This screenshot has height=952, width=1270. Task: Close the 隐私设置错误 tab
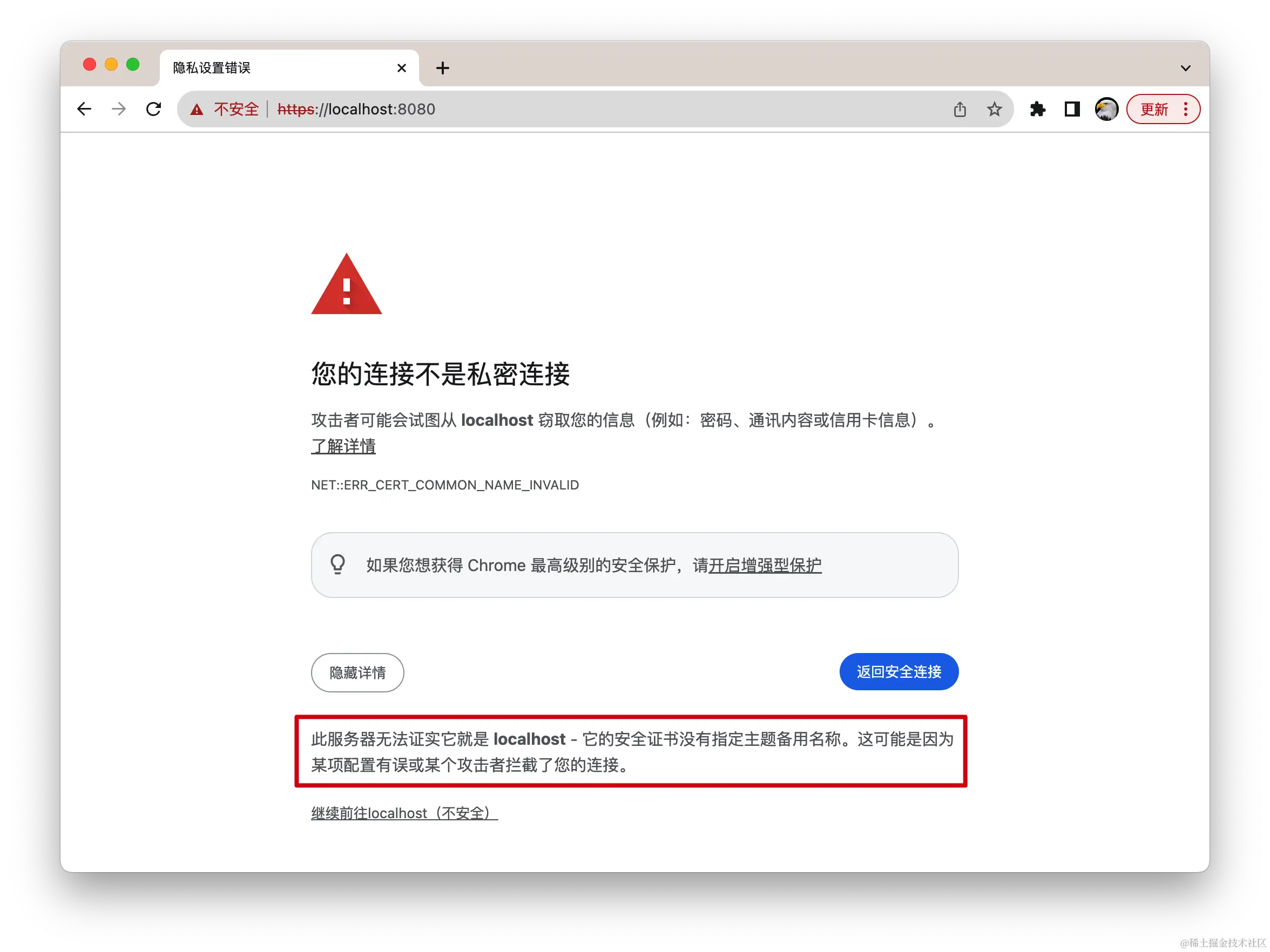pos(402,69)
